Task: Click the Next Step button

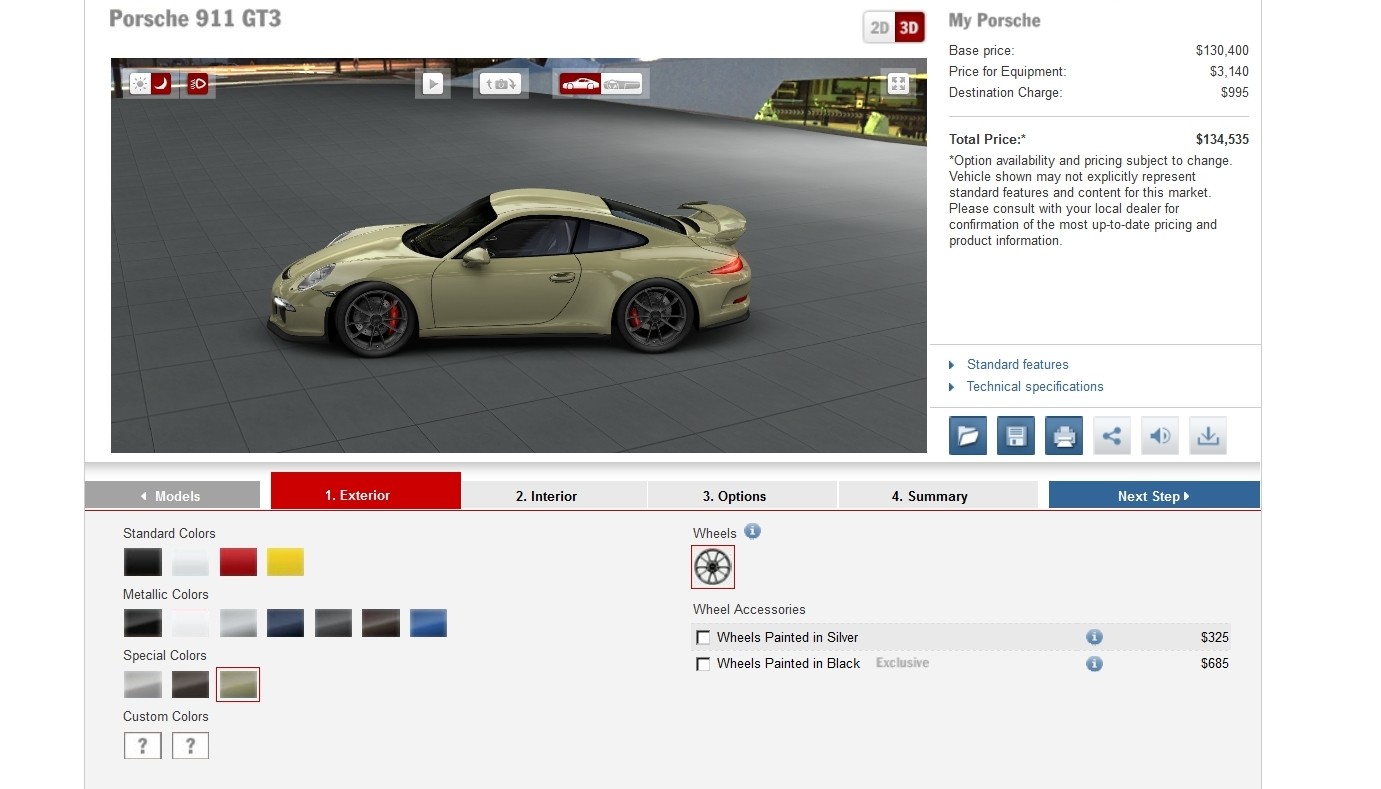Action: [1154, 495]
